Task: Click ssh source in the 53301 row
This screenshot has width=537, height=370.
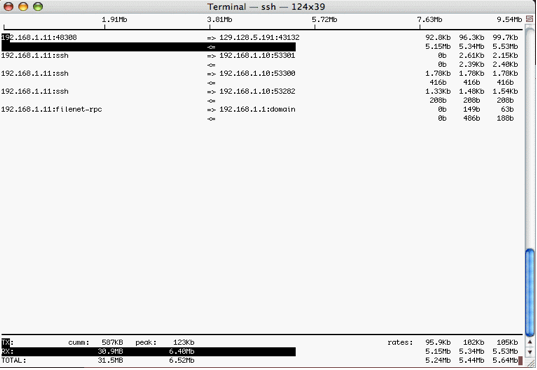Action: tap(35, 56)
